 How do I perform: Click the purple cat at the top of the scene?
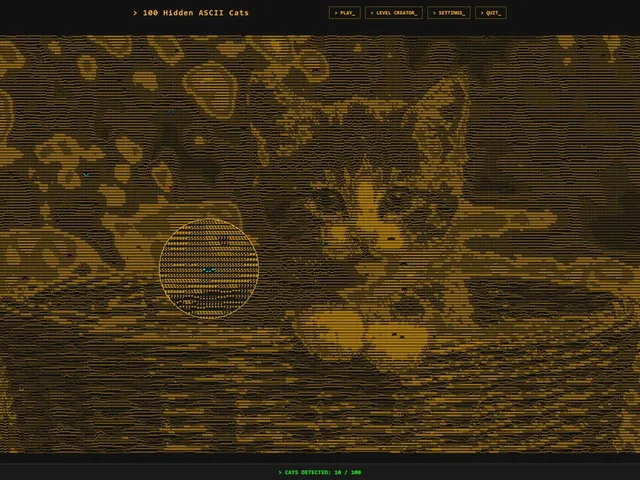315,70
